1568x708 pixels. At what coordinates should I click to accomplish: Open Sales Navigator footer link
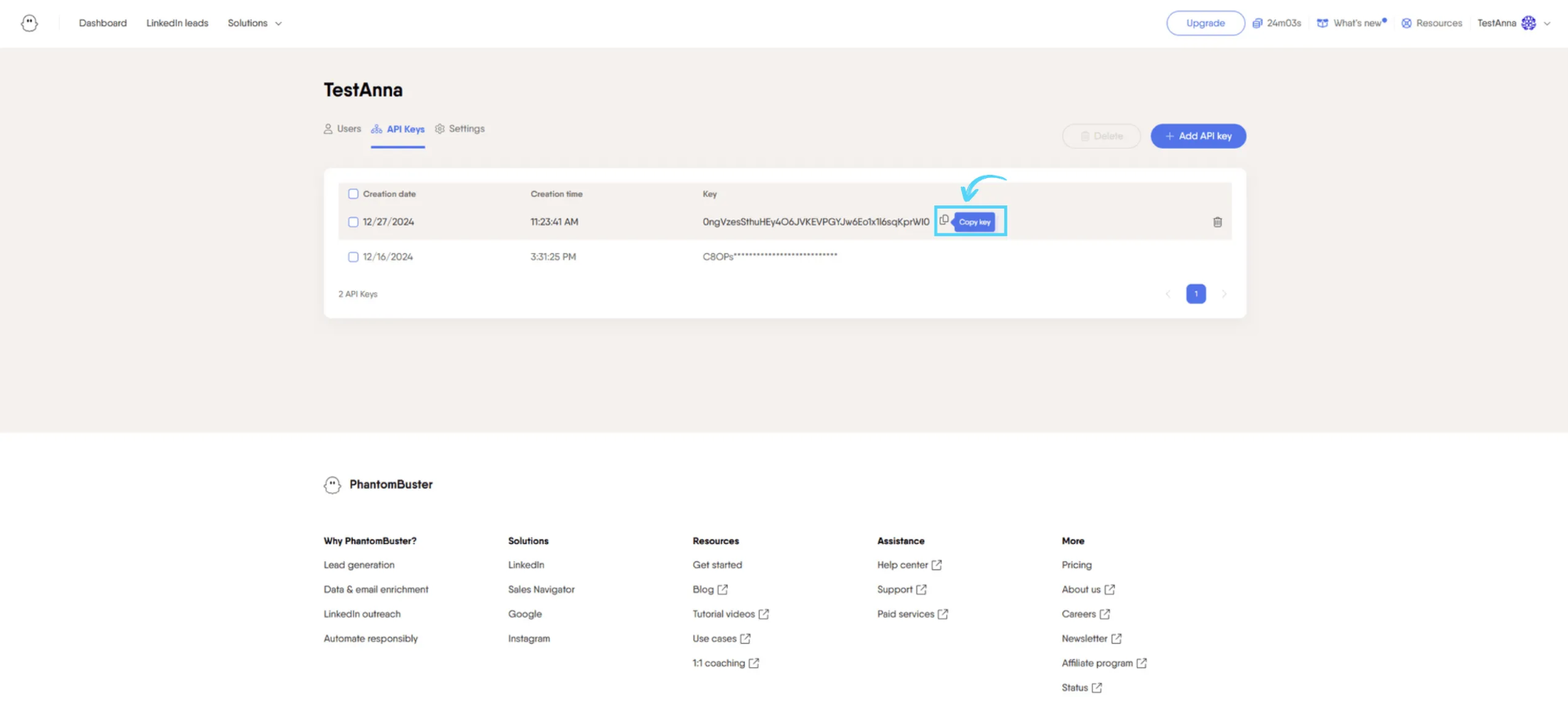pos(542,590)
